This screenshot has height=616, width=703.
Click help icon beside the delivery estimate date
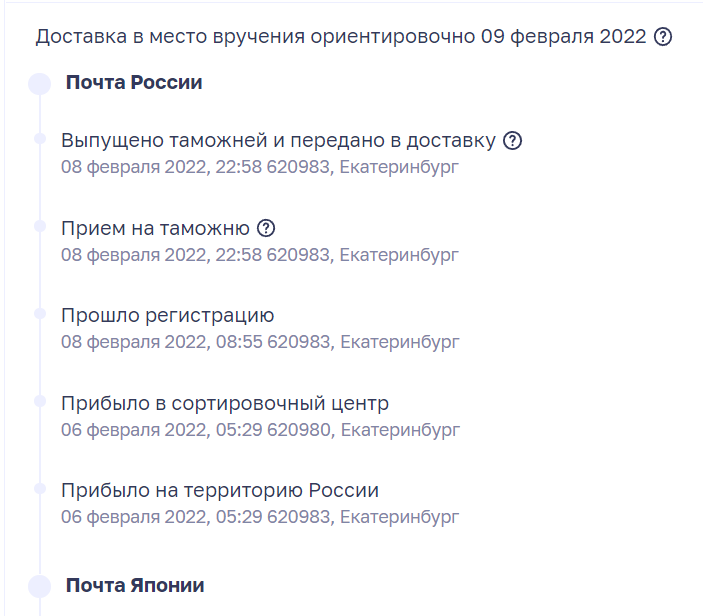(662, 38)
